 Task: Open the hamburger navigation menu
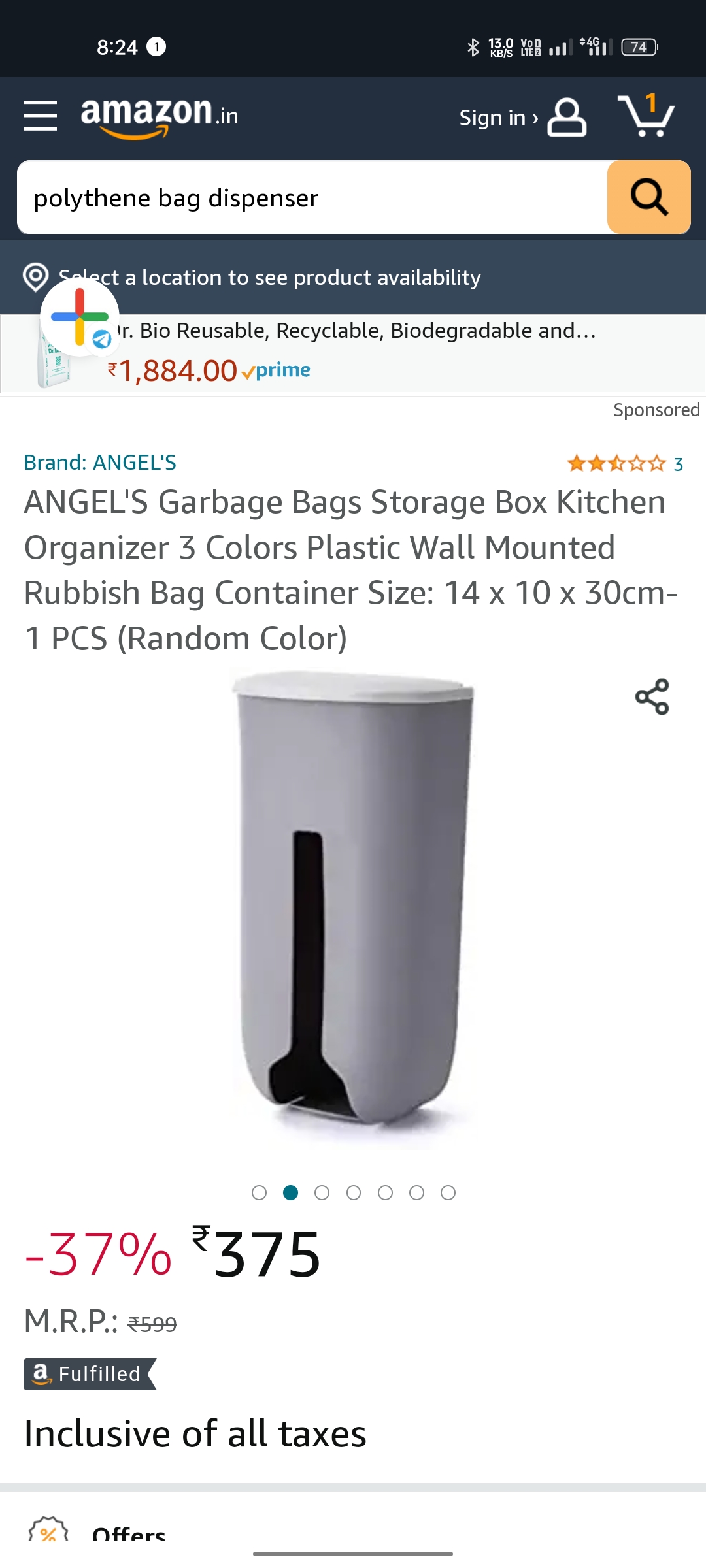pos(40,116)
